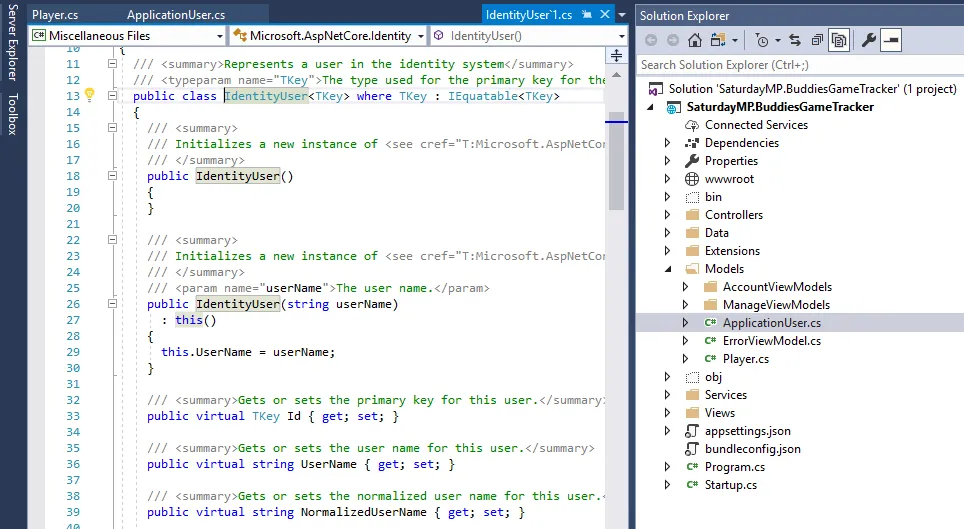Click the C# icon of ErrorViewModel.cs
964x529 pixels.
(x=710, y=340)
